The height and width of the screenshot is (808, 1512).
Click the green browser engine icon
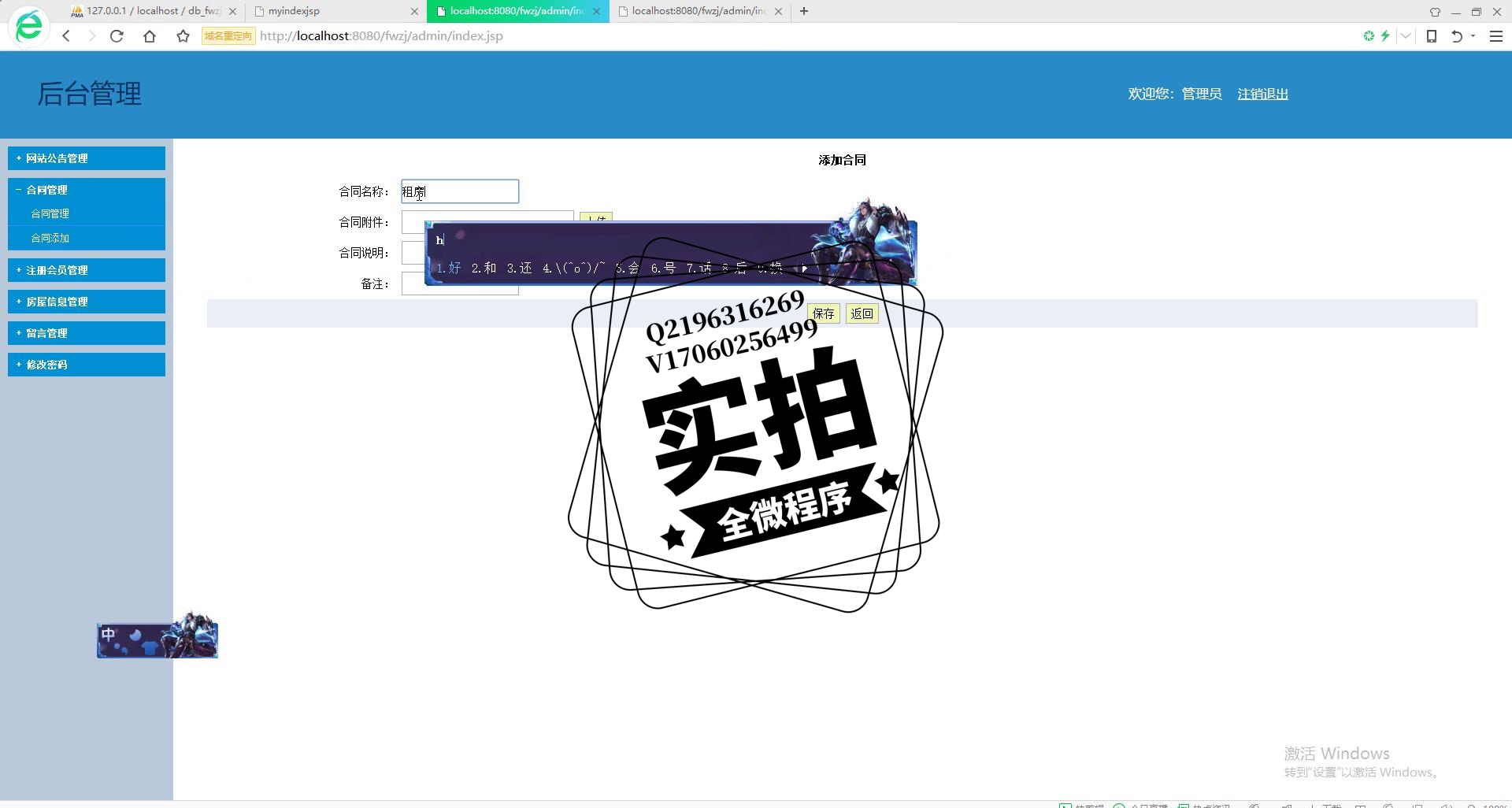pos(1369,35)
